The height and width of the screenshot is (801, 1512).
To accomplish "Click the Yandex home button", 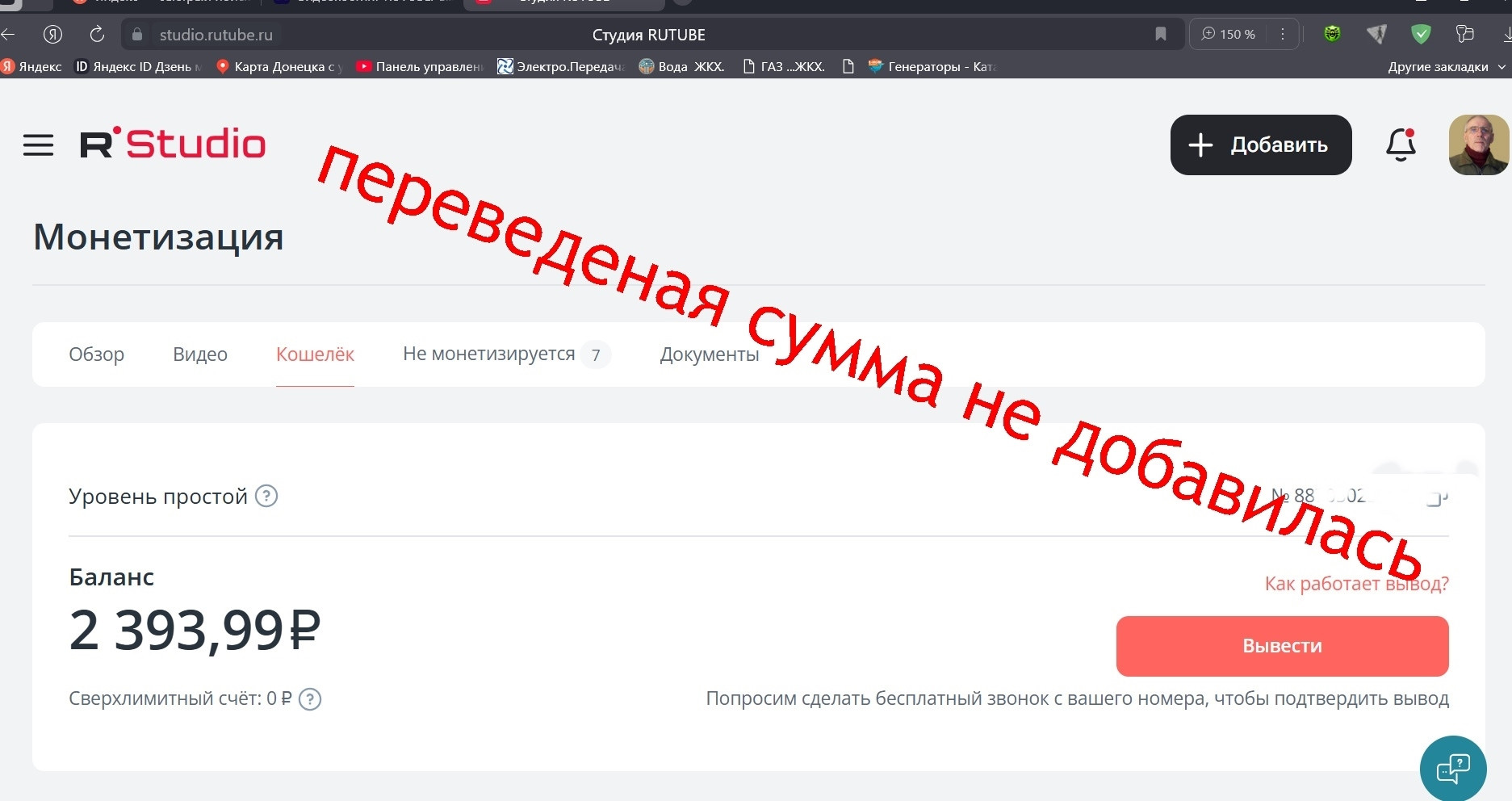I will (52, 35).
